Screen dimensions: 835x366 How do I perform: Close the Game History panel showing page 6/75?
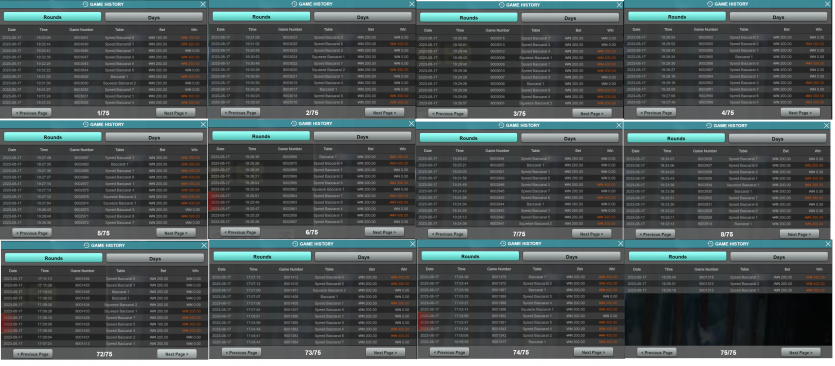click(x=411, y=123)
